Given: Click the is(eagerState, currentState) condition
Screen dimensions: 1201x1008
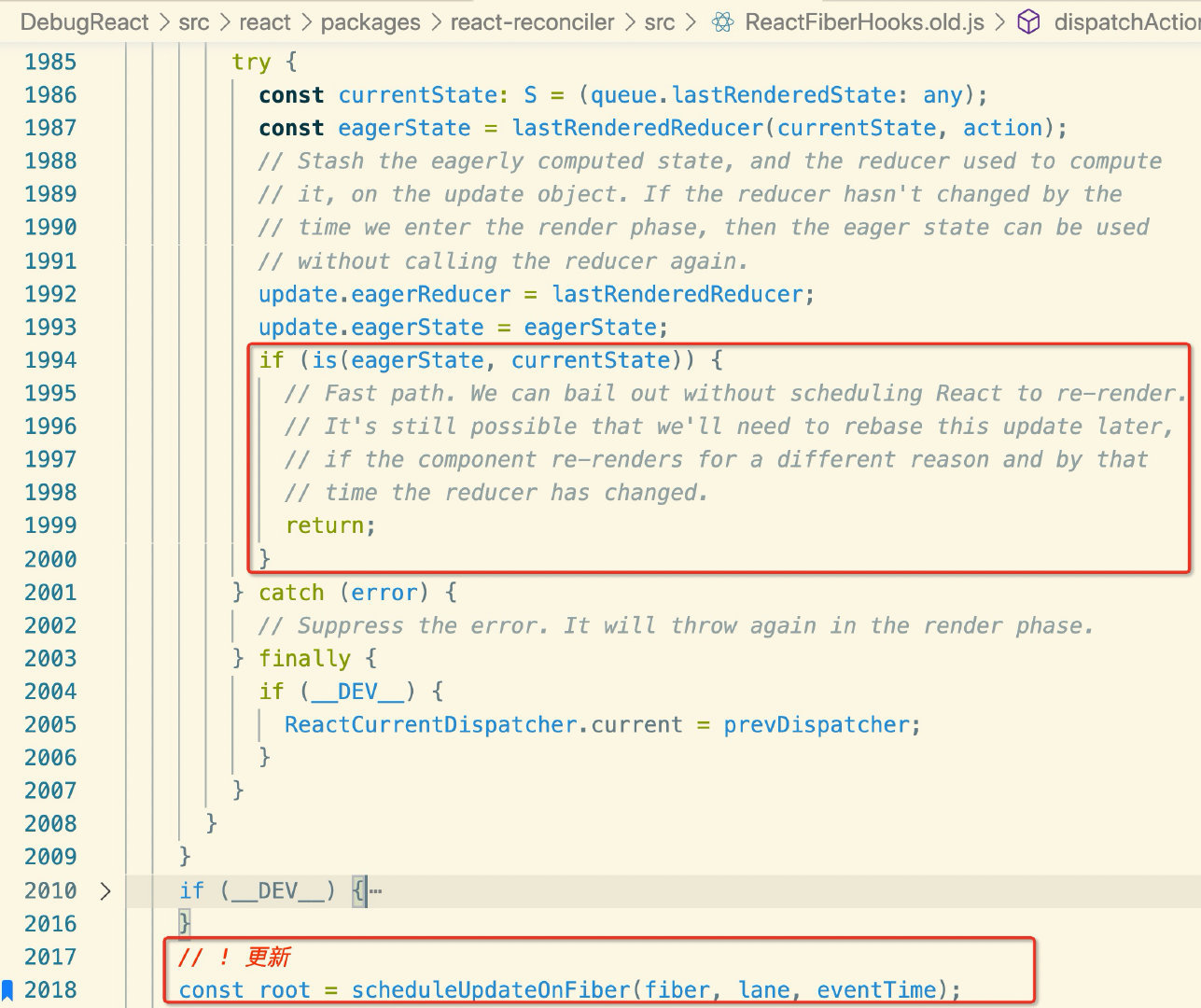Looking at the screenshot, I should [x=504, y=360].
